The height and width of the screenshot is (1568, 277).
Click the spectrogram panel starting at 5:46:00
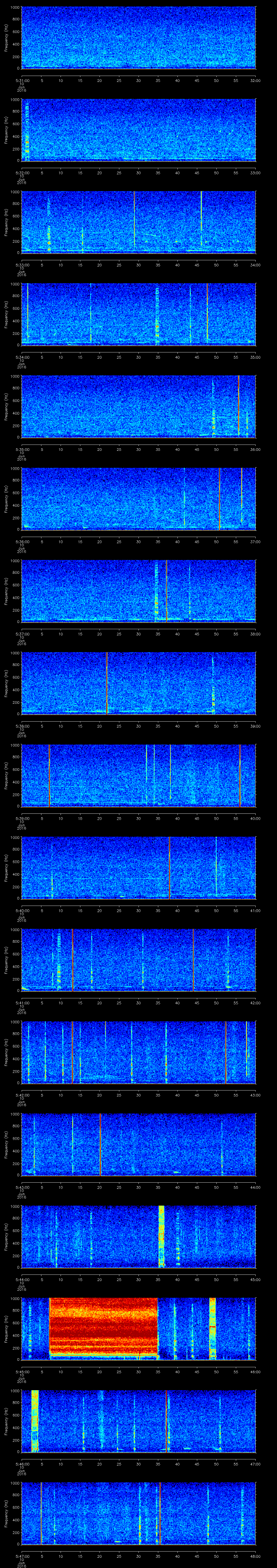coord(139,1421)
